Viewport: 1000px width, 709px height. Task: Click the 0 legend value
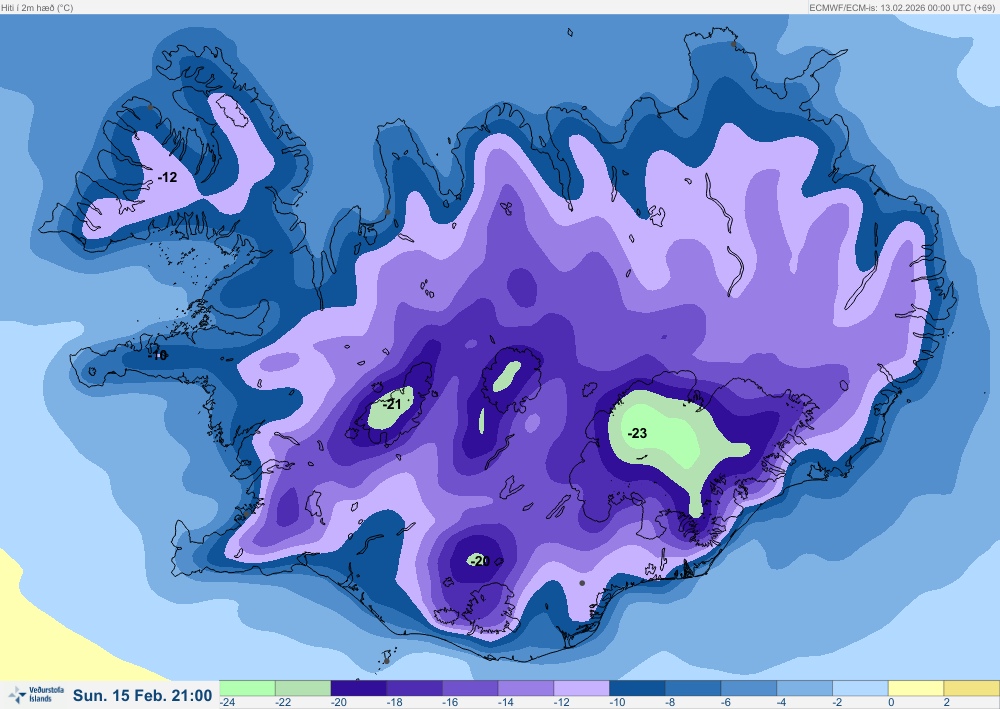click(x=892, y=703)
